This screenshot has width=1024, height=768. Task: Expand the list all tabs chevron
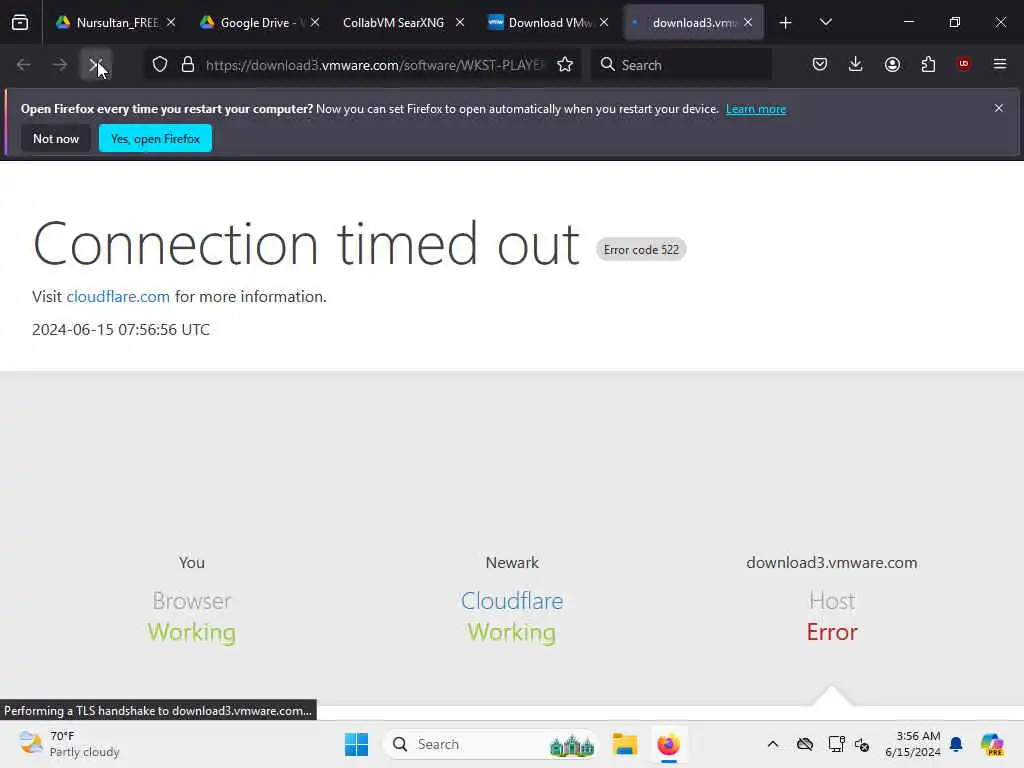(825, 22)
